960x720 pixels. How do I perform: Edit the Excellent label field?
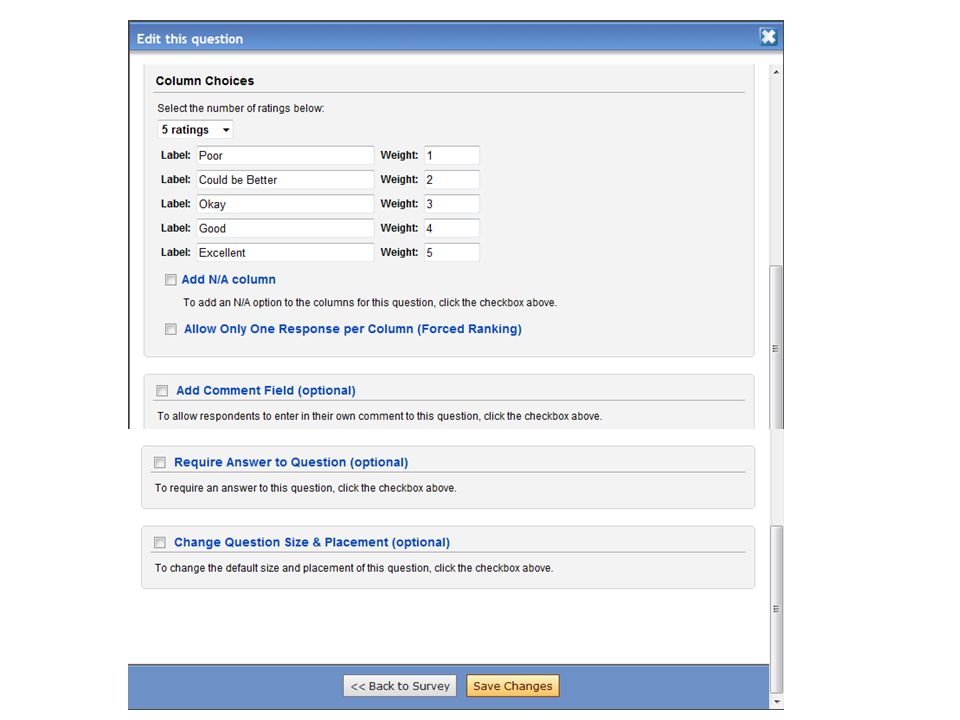[x=285, y=252]
